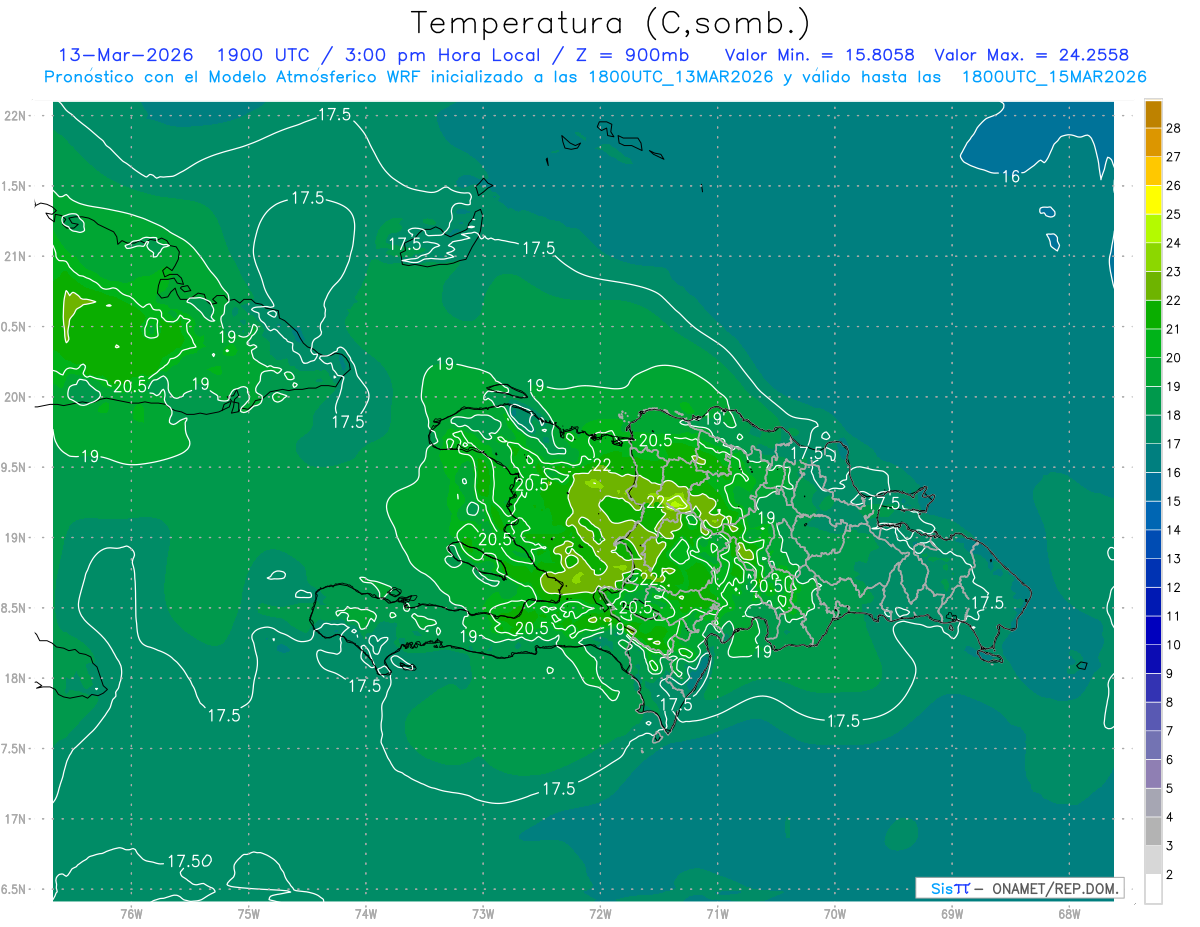Click the white swatch below the 2 label
This screenshot has width=1200, height=927.
click(x=1153, y=889)
